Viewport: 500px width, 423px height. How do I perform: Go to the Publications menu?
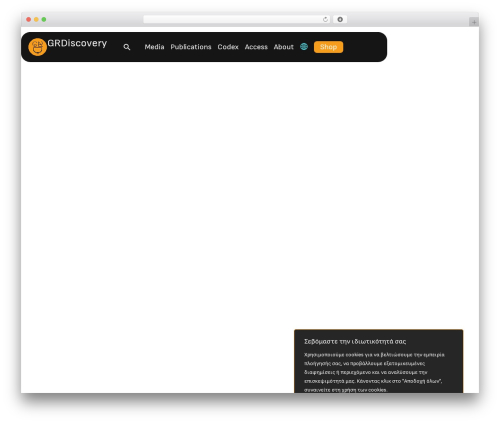191,47
